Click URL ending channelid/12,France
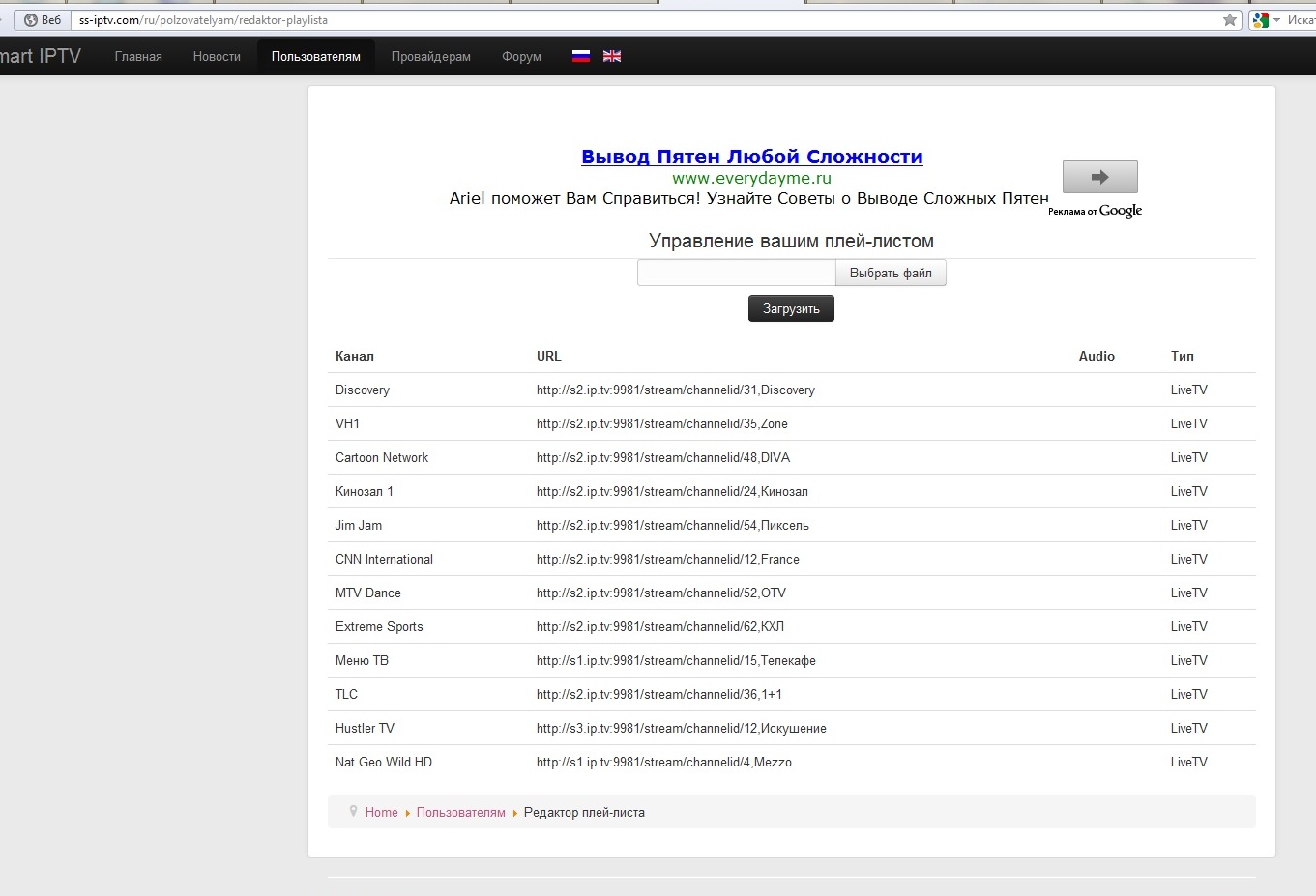Screen dimensions: 1316x896 pyautogui.click(x=668, y=559)
